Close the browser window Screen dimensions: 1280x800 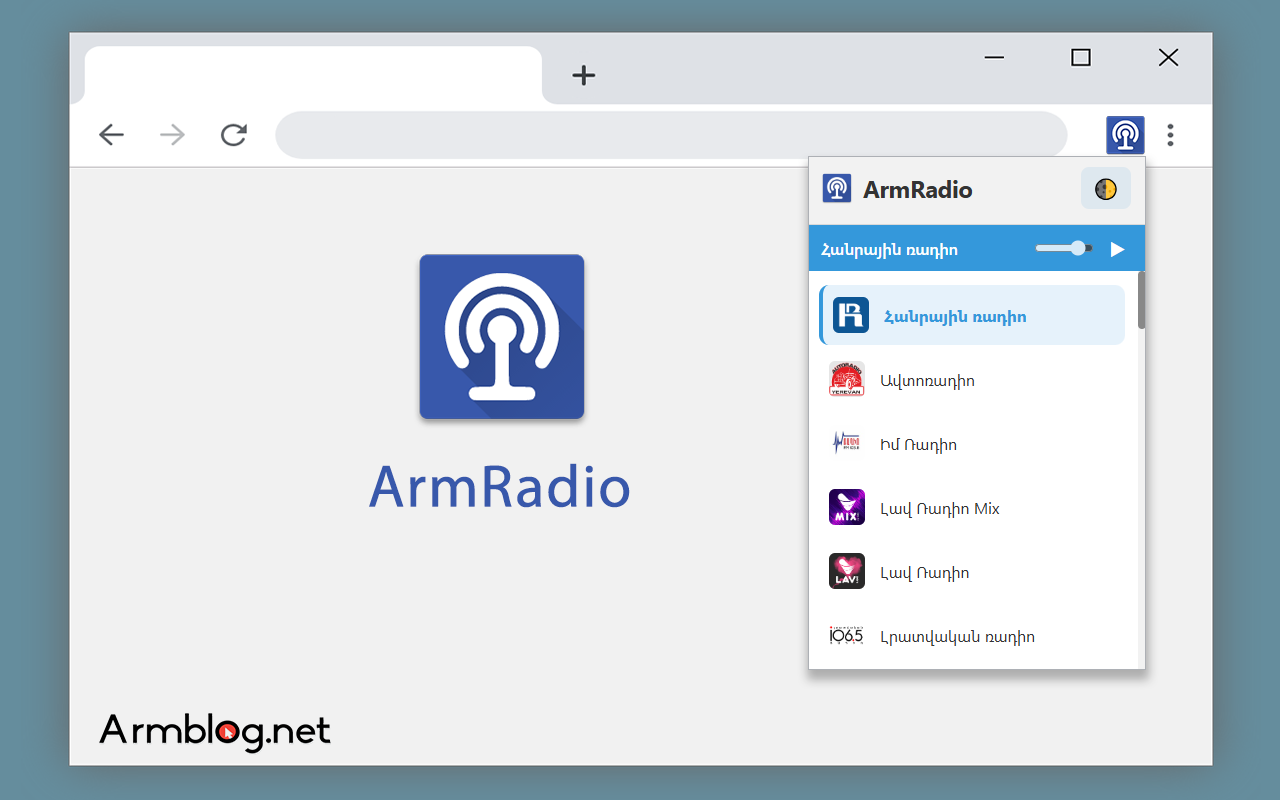pos(1168,58)
